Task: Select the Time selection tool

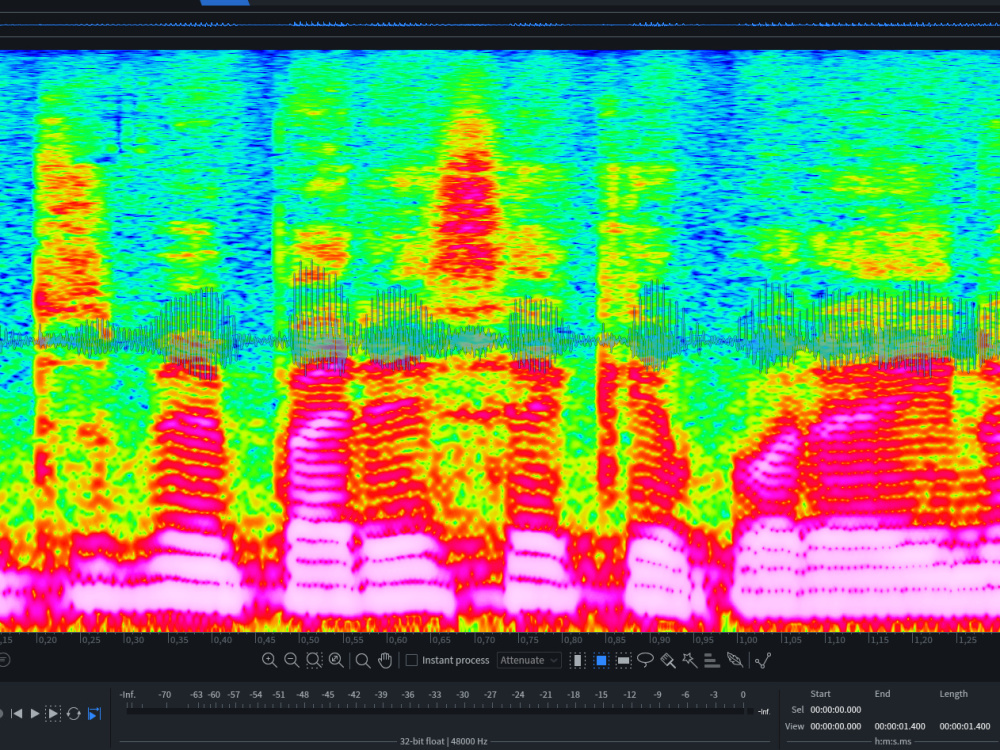Action: (x=577, y=661)
